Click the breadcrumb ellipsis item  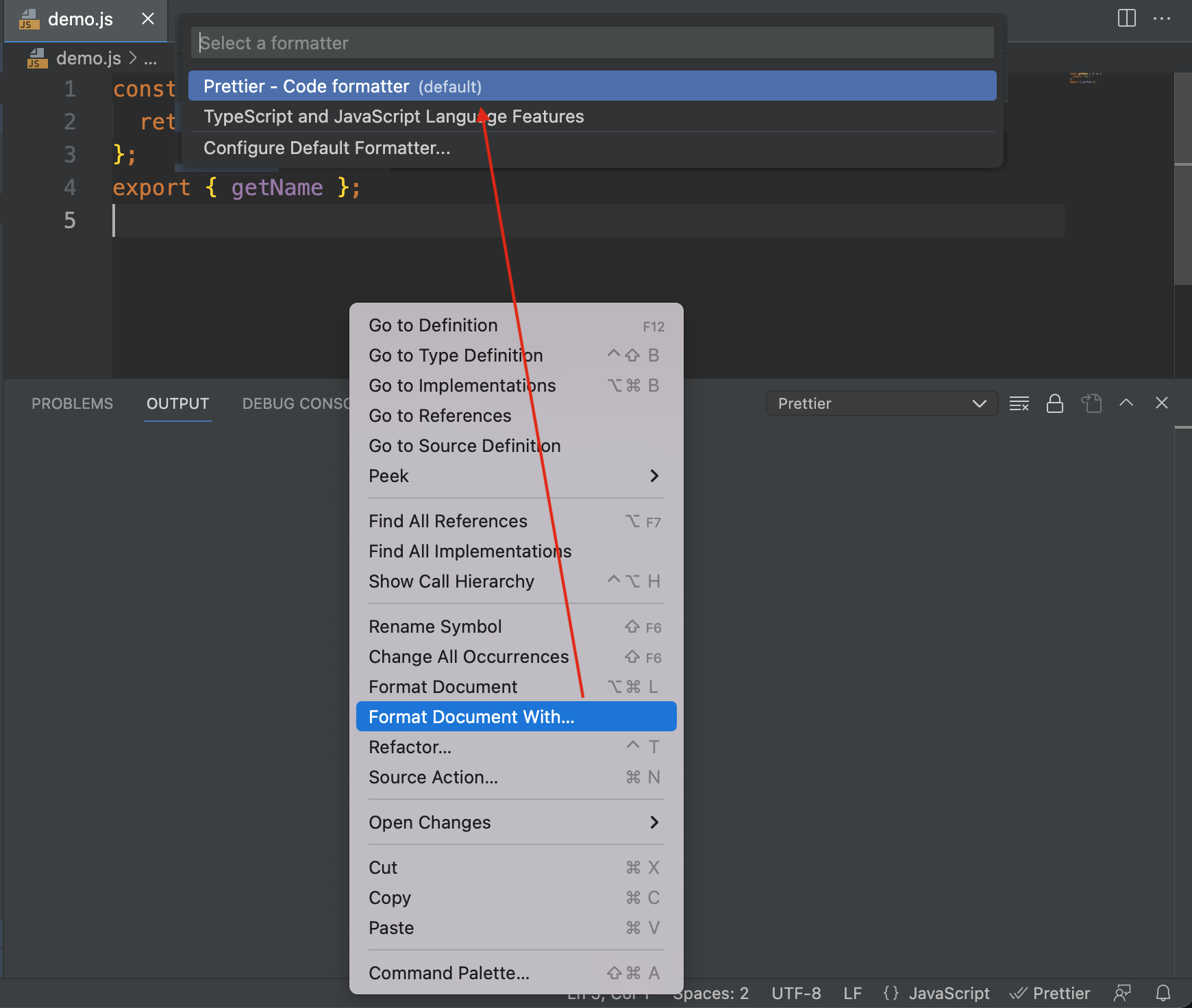pyautogui.click(x=150, y=59)
